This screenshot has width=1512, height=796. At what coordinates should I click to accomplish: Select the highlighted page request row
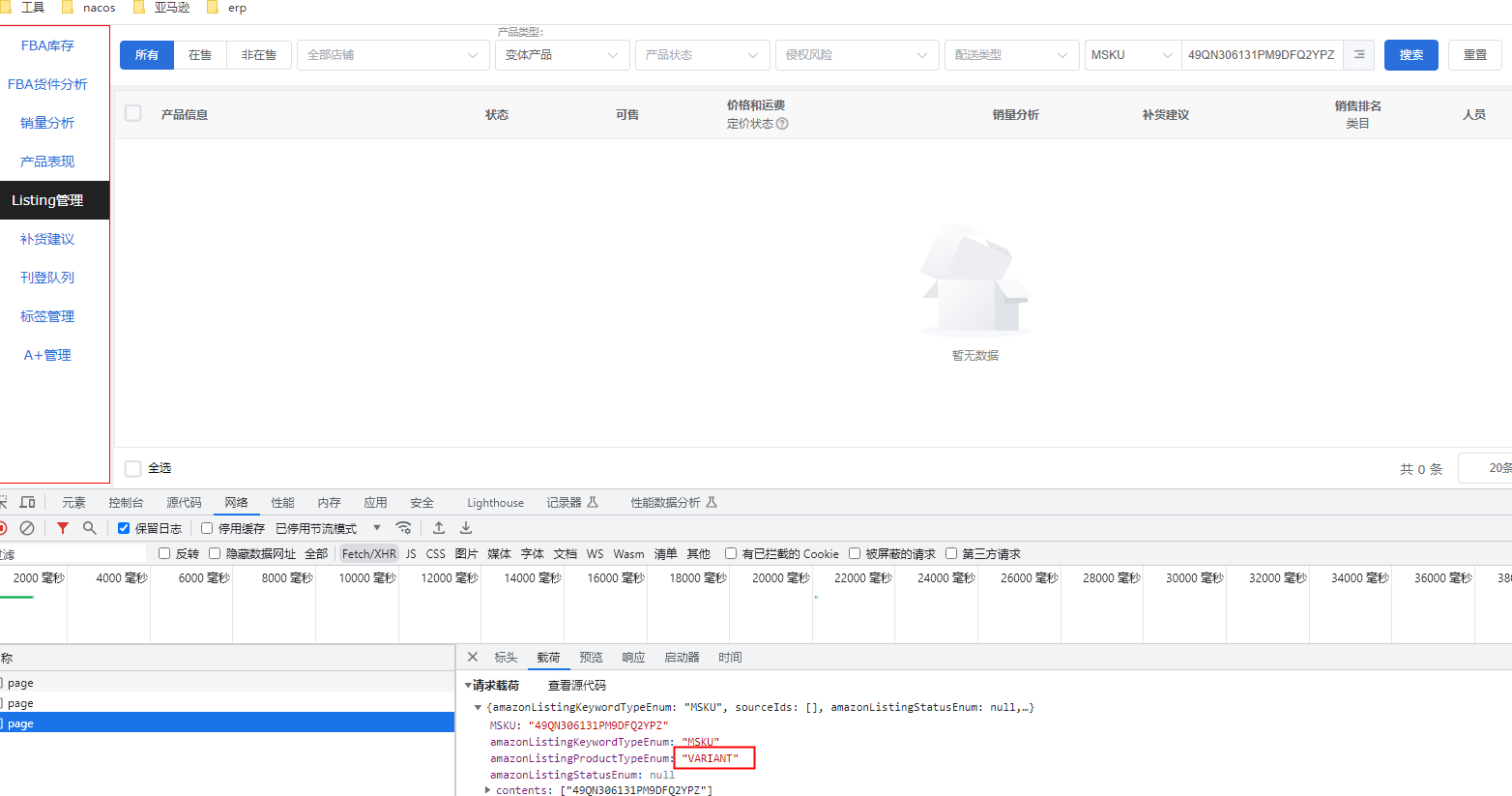click(227, 722)
